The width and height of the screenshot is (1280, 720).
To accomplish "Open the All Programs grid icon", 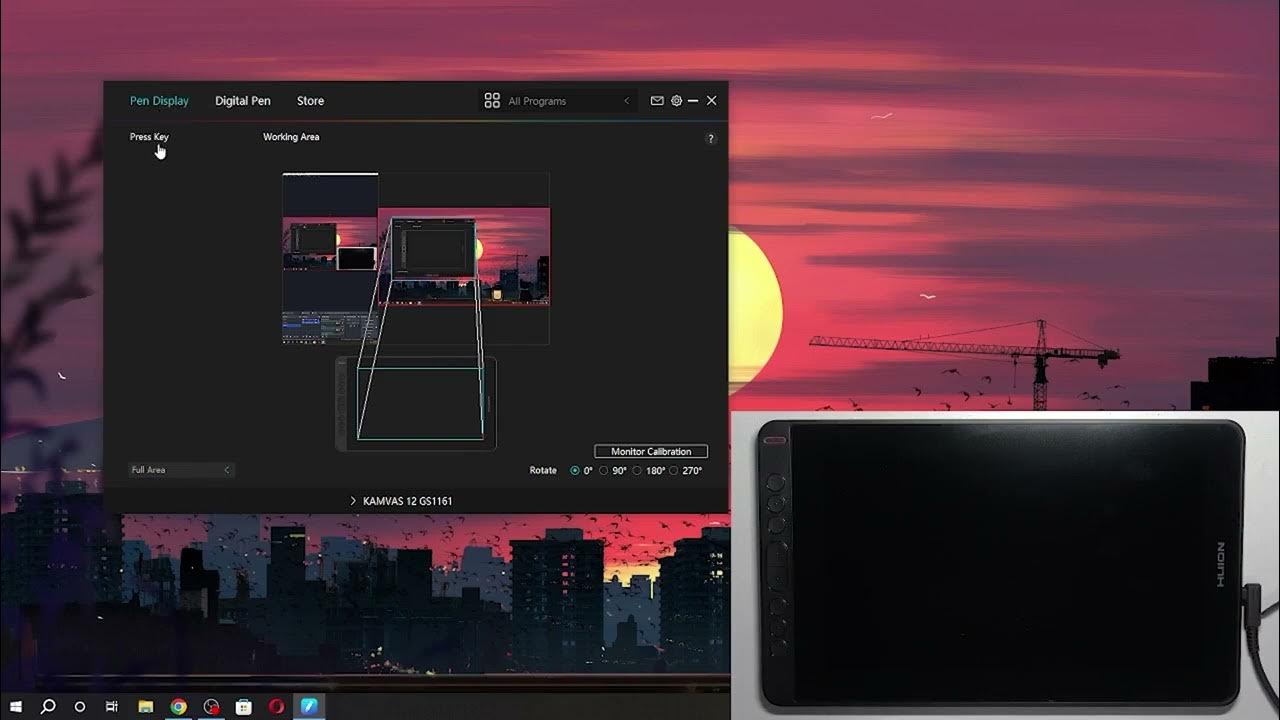I will coord(491,100).
